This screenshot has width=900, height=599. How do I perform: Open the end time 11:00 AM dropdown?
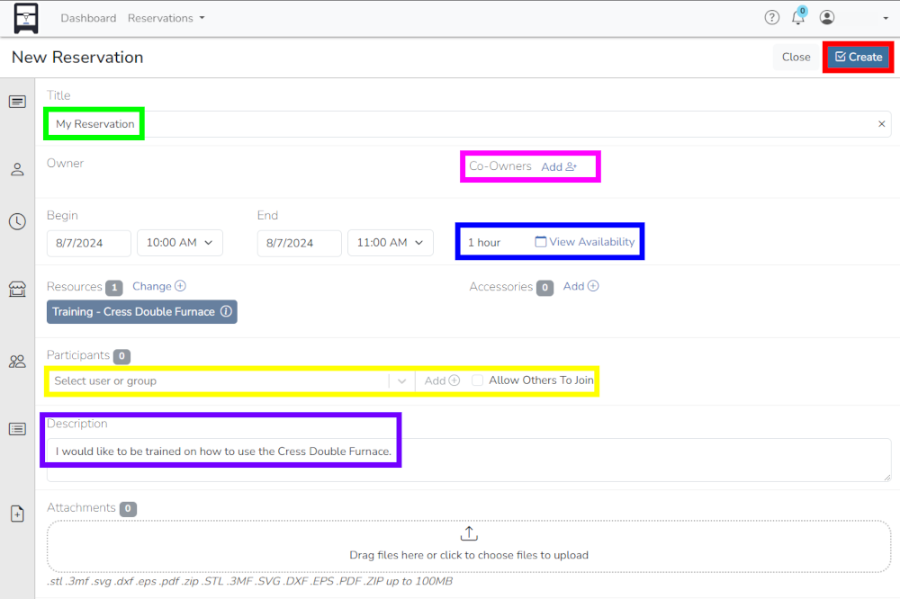(x=390, y=243)
